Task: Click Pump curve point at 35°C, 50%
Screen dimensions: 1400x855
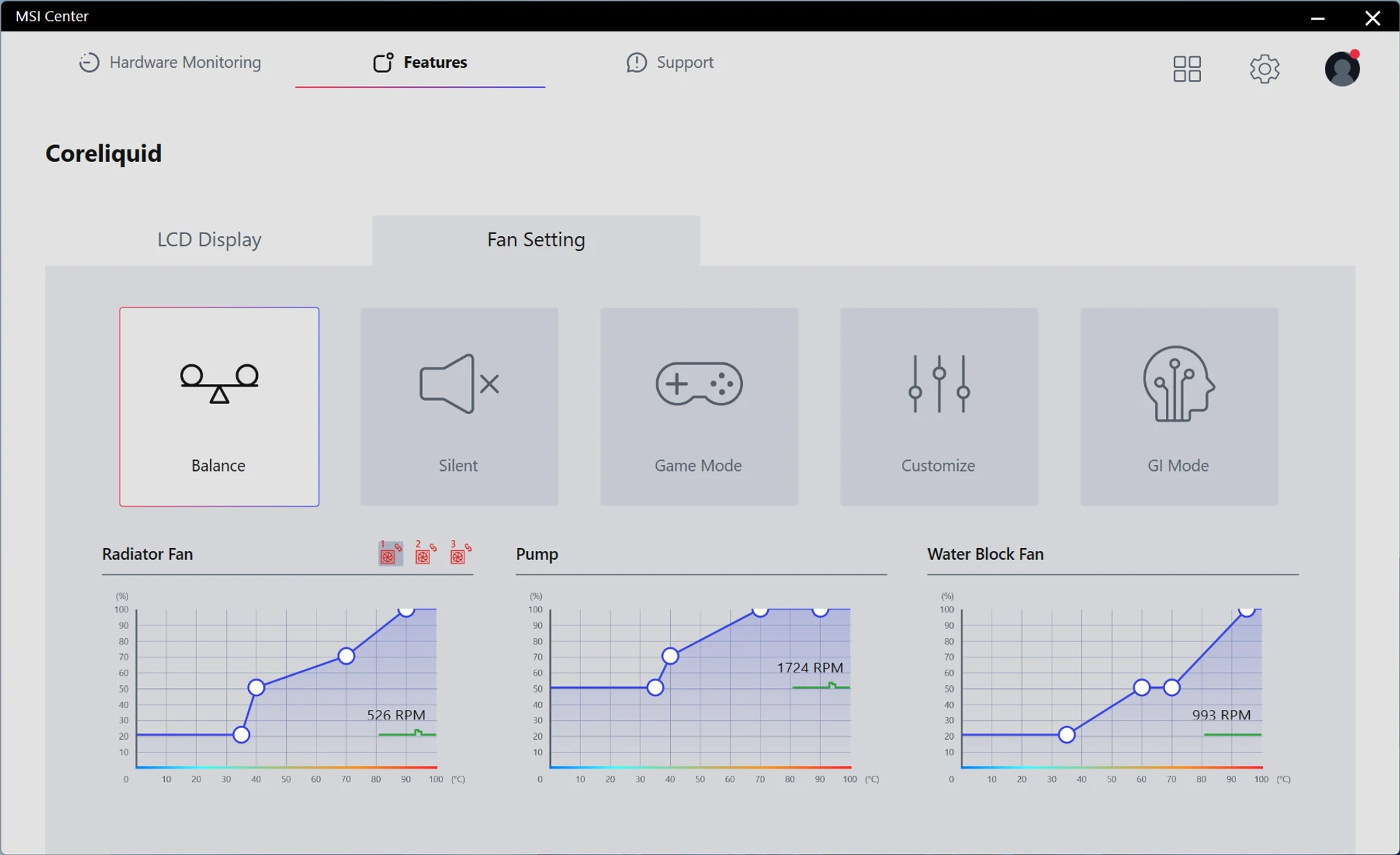Action: (x=656, y=687)
